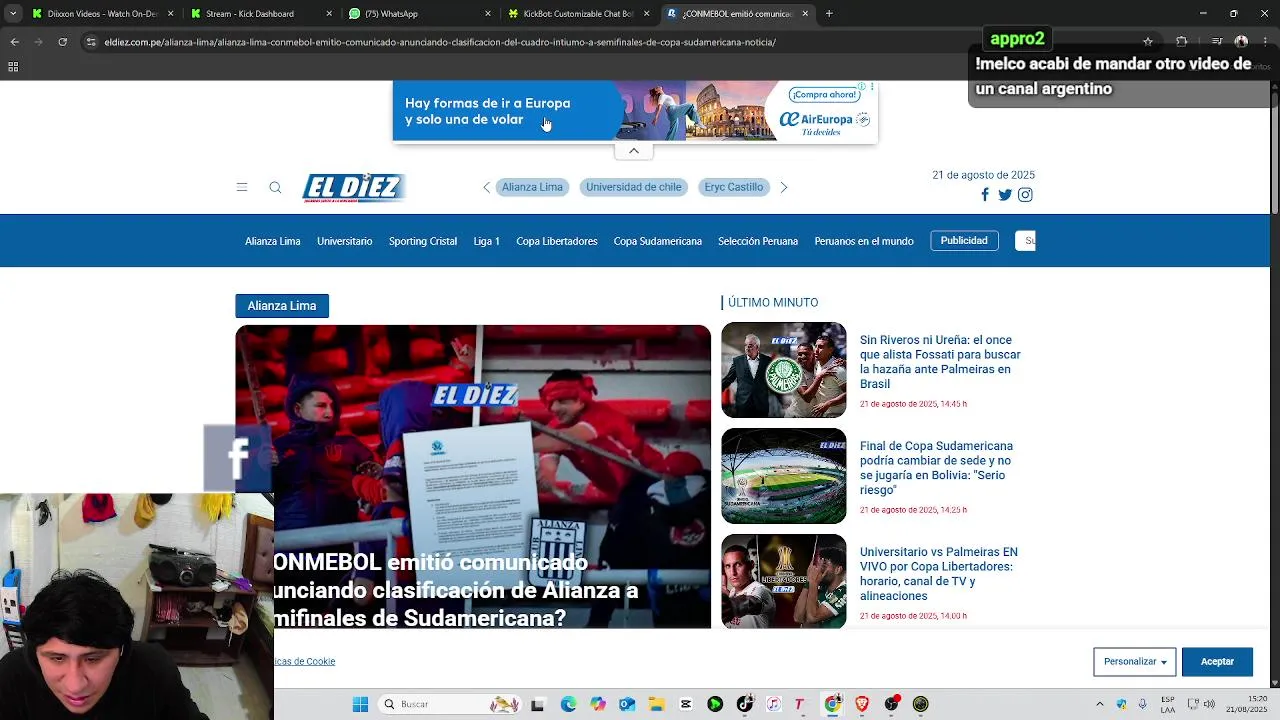This screenshot has width=1280, height=720.
Task: Open Copa Sudamericana nav menu item
Action: point(658,241)
